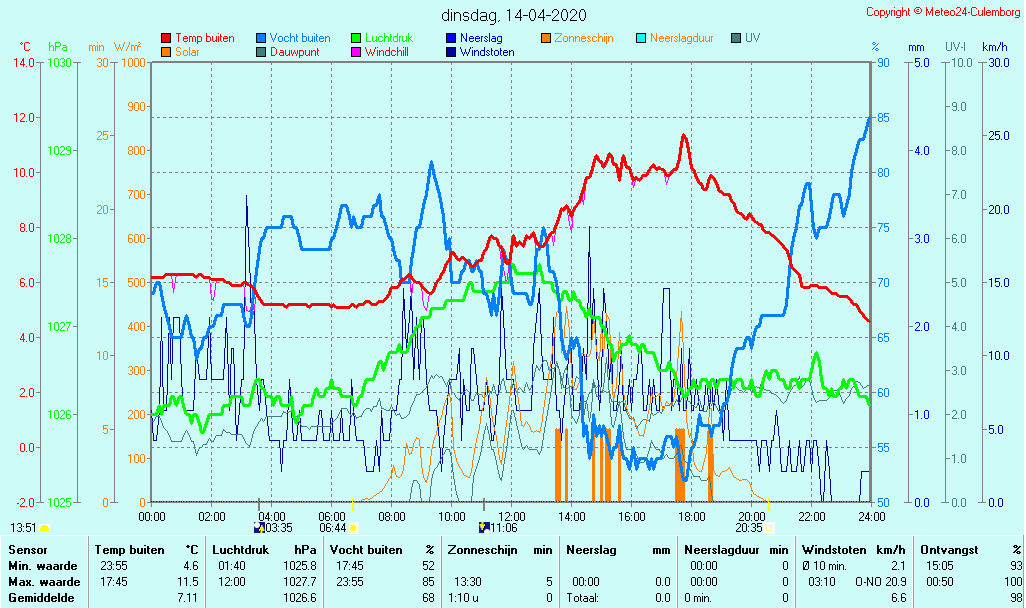Select the orange Zonneschijn legend square

546,38
